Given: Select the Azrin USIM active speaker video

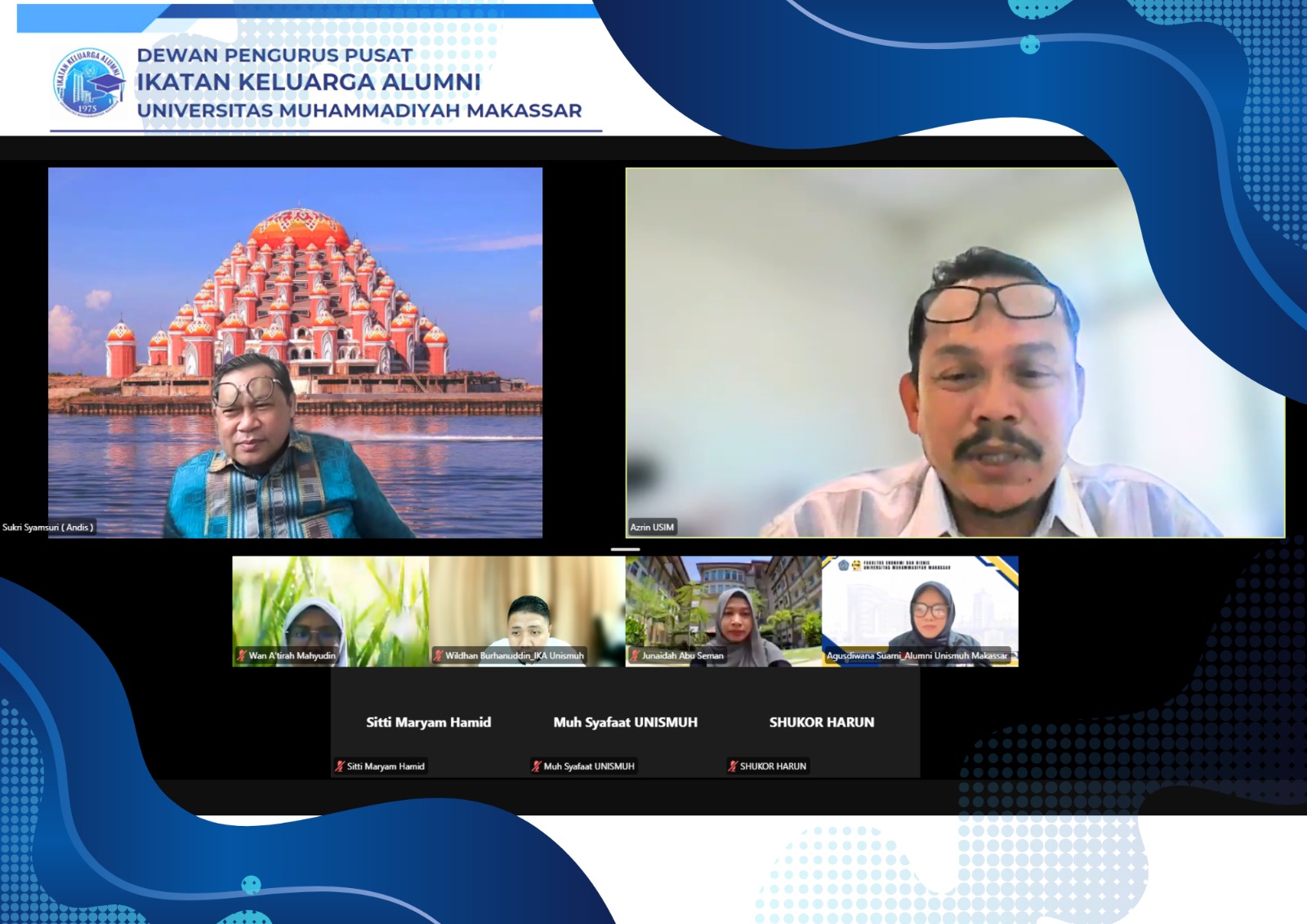Looking at the screenshot, I should click(954, 351).
